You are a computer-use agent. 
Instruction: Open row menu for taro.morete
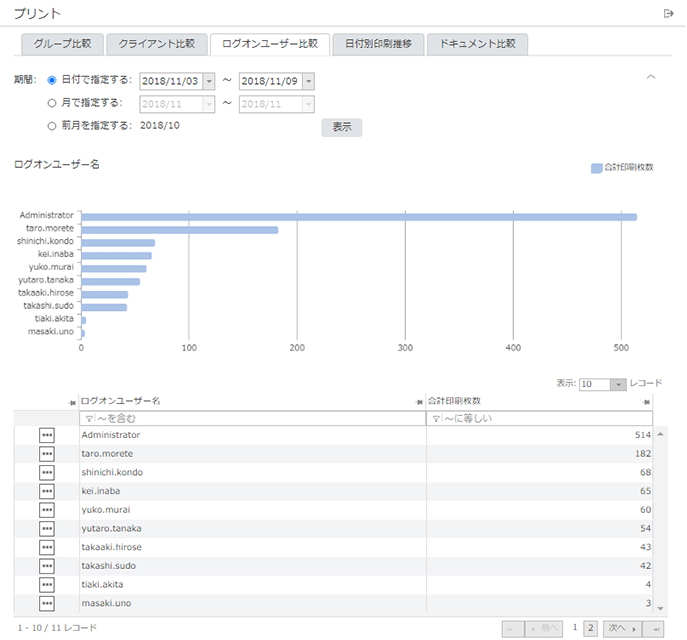click(47, 454)
